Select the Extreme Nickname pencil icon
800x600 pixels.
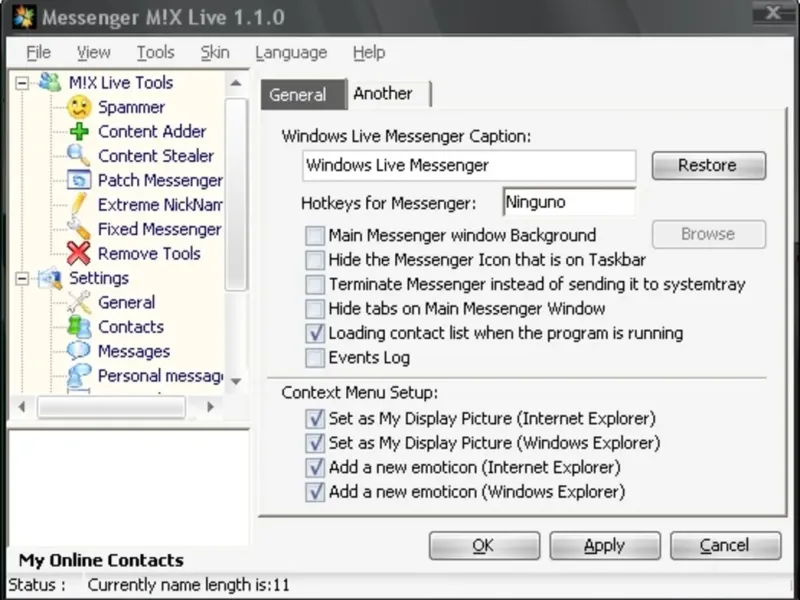[x=79, y=205]
